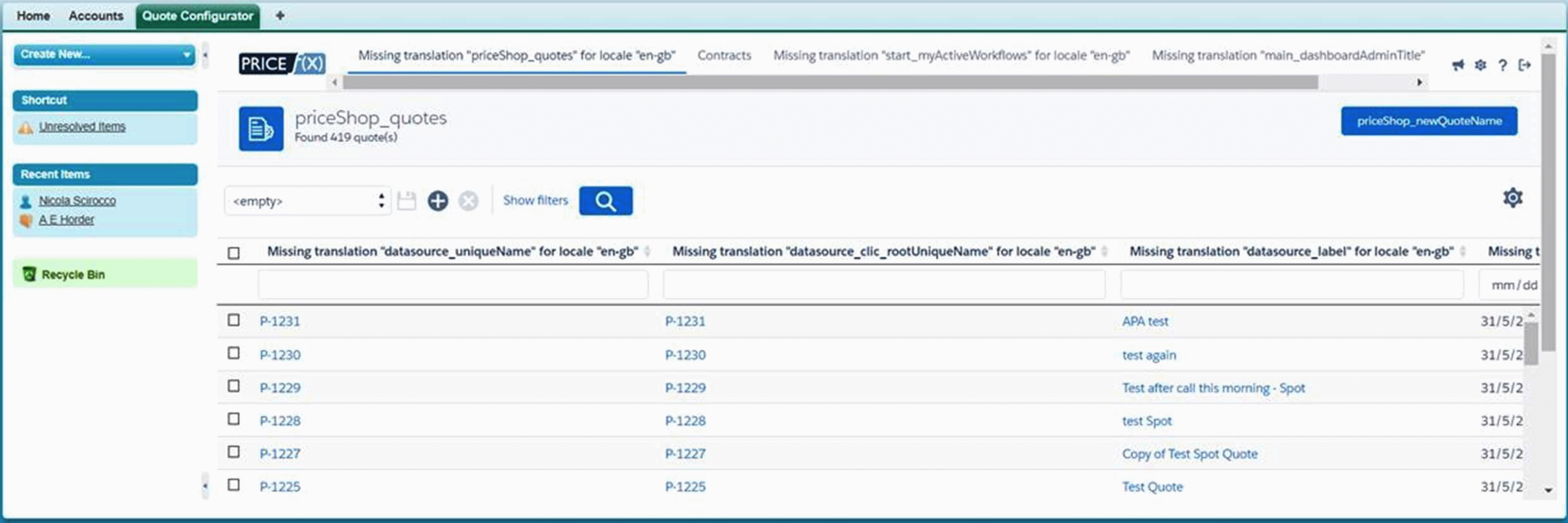
Task: Open the help question mark icon
Action: pyautogui.click(x=1502, y=65)
